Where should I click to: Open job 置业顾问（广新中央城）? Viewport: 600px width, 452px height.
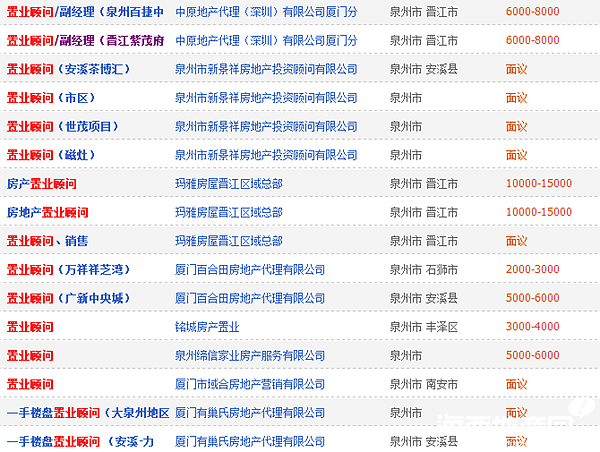69,299
